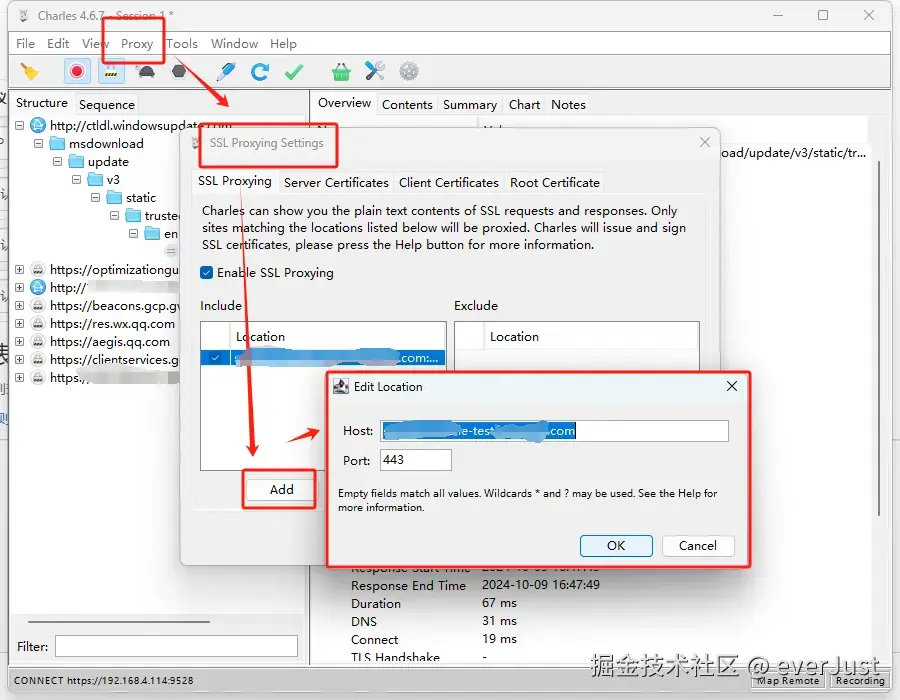This screenshot has width=900, height=700.
Task: Click the Recording status bar button
Action: 860,680
